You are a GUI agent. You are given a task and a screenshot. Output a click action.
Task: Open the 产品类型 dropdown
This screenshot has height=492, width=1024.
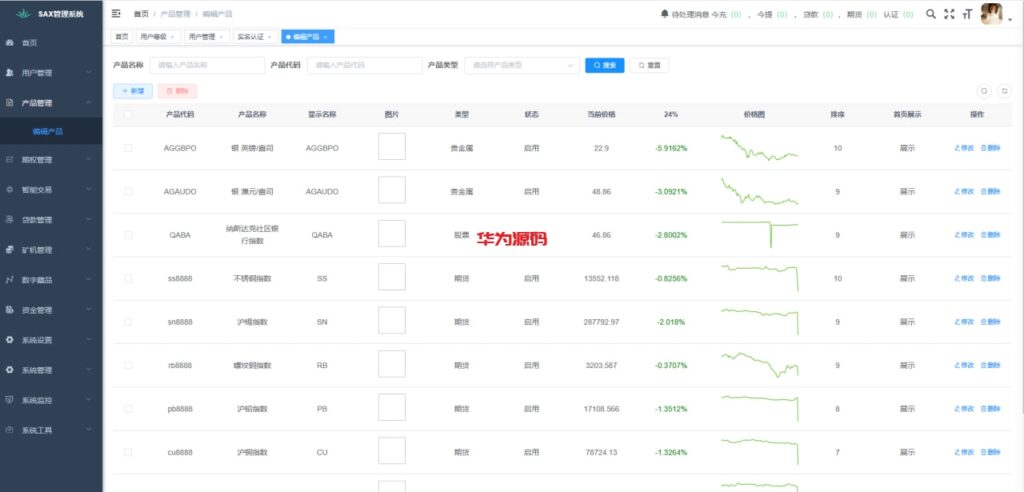coord(522,65)
